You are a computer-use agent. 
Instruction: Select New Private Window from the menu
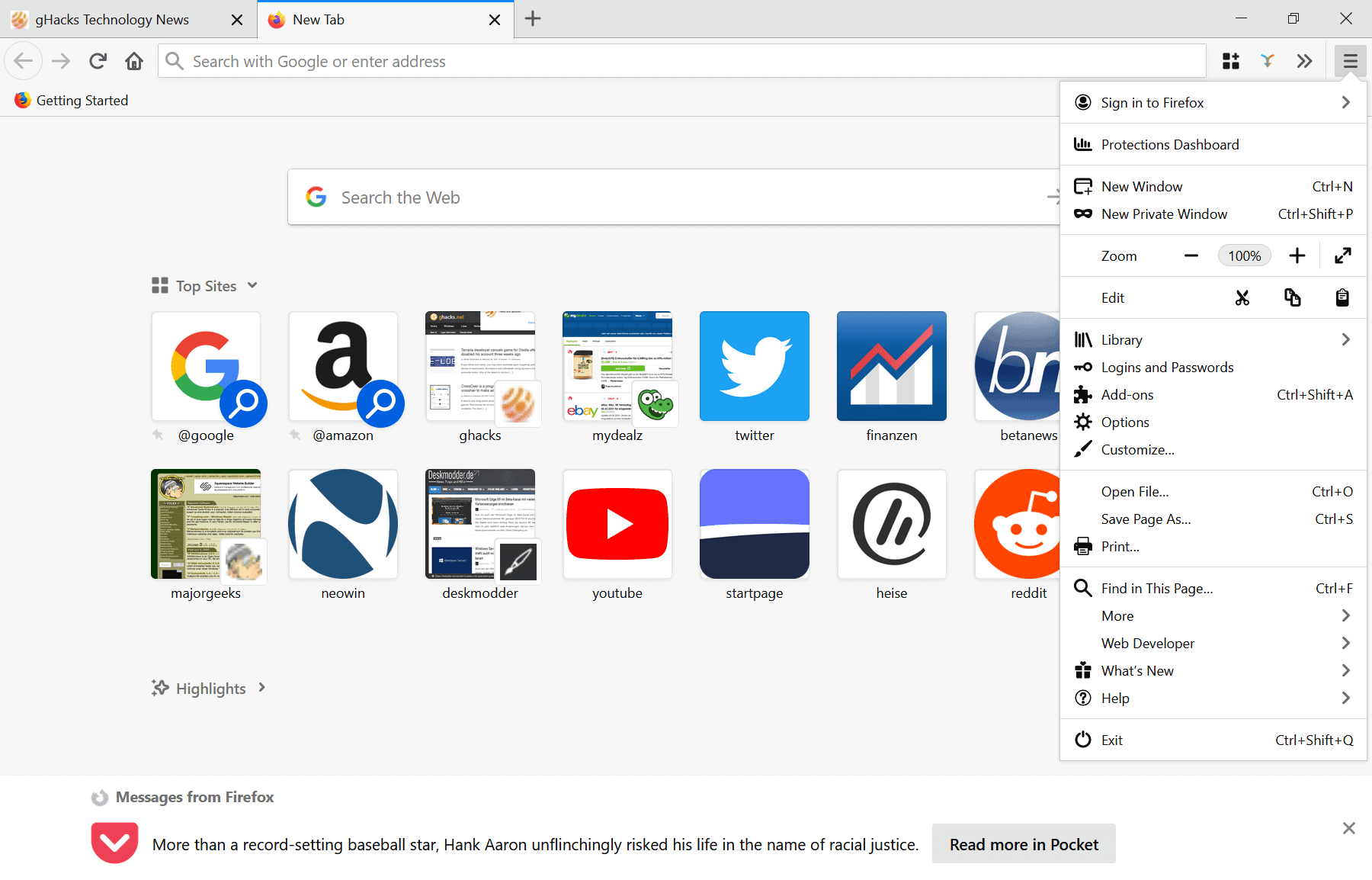coord(1164,214)
